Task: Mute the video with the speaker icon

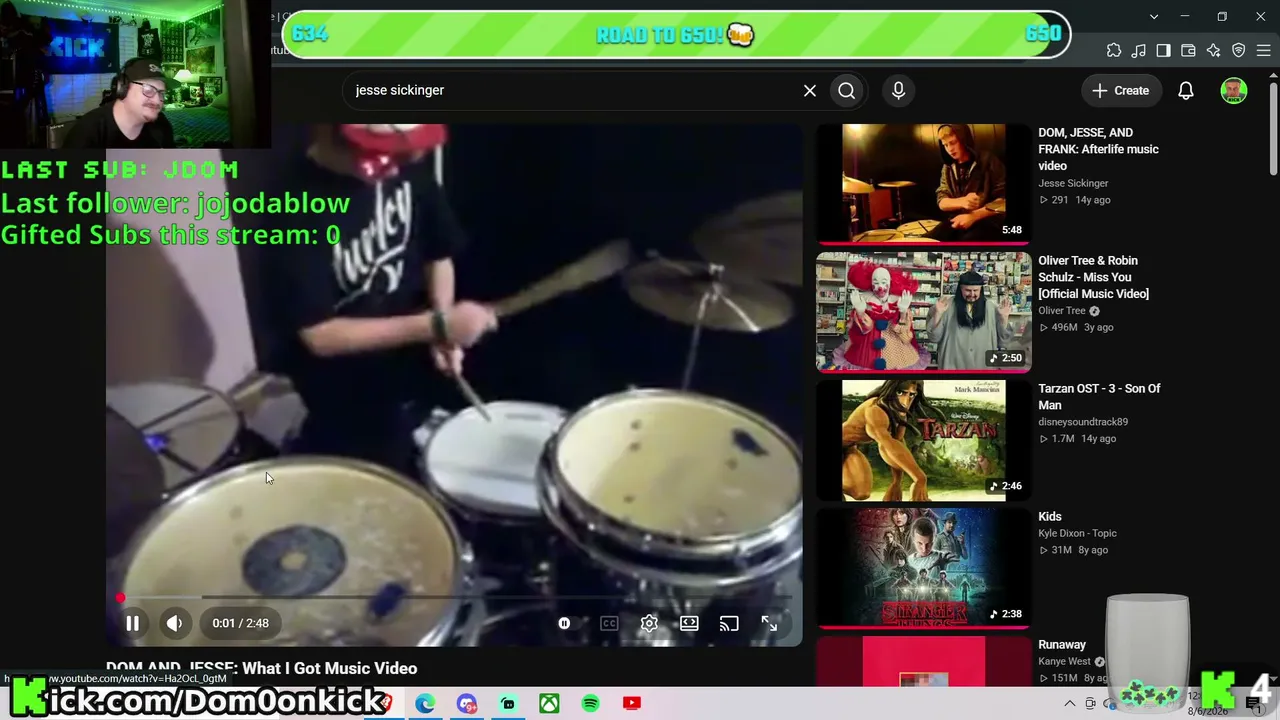Action: tap(175, 623)
